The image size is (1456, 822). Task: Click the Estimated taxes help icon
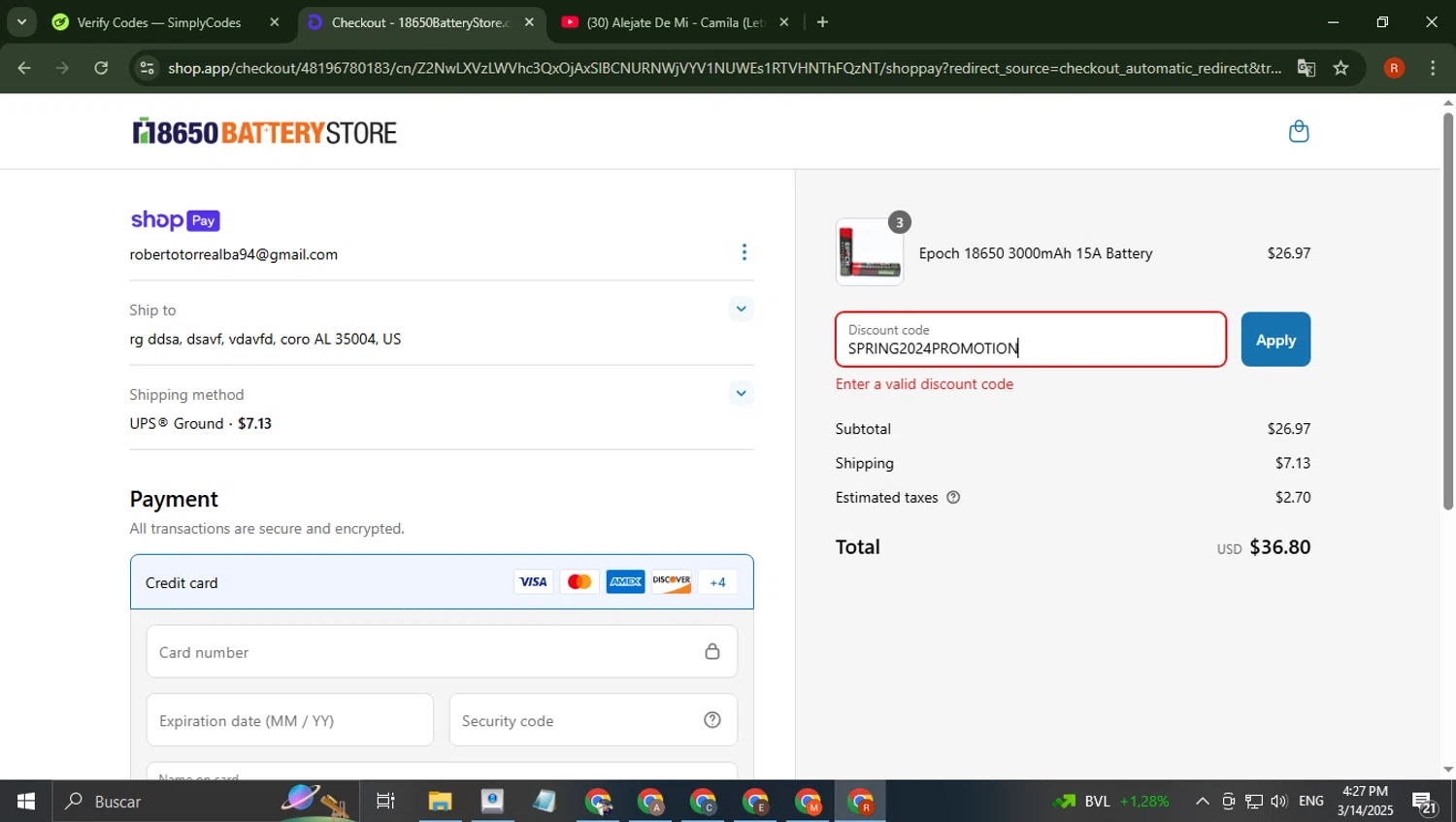953,498
